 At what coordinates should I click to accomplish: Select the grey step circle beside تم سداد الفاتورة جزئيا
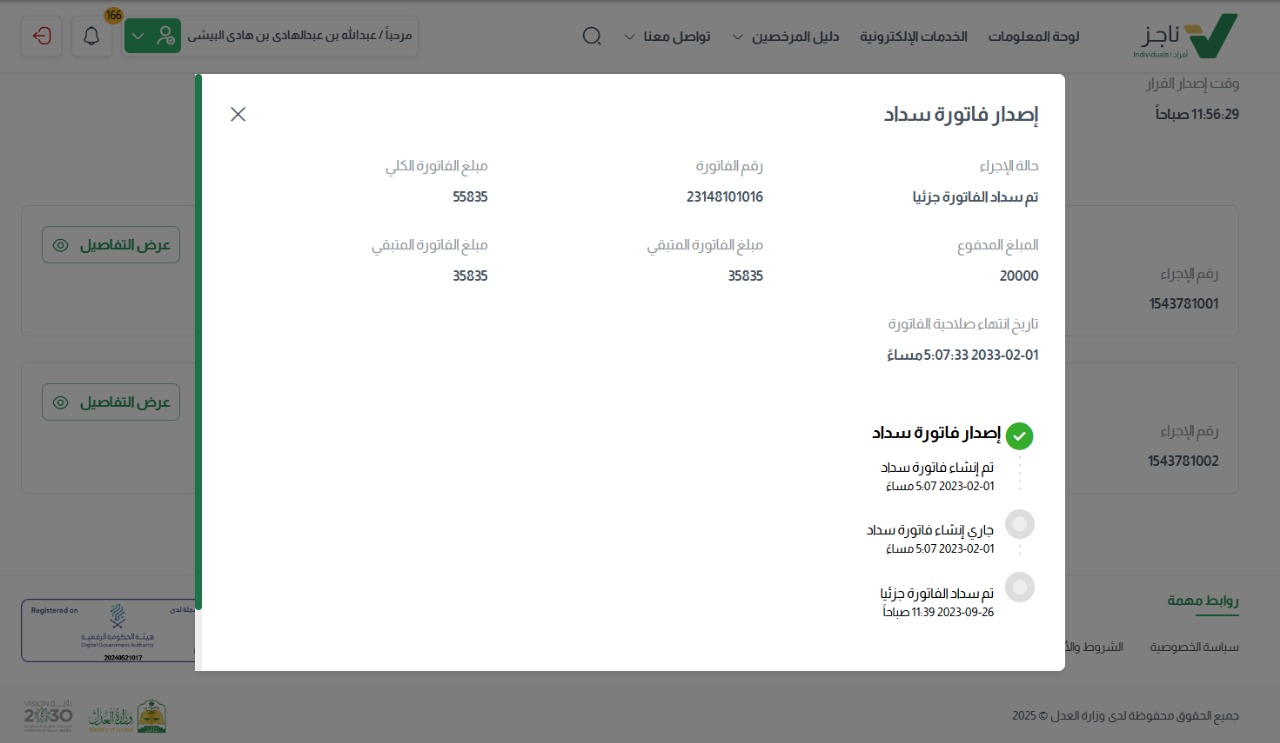(1019, 587)
